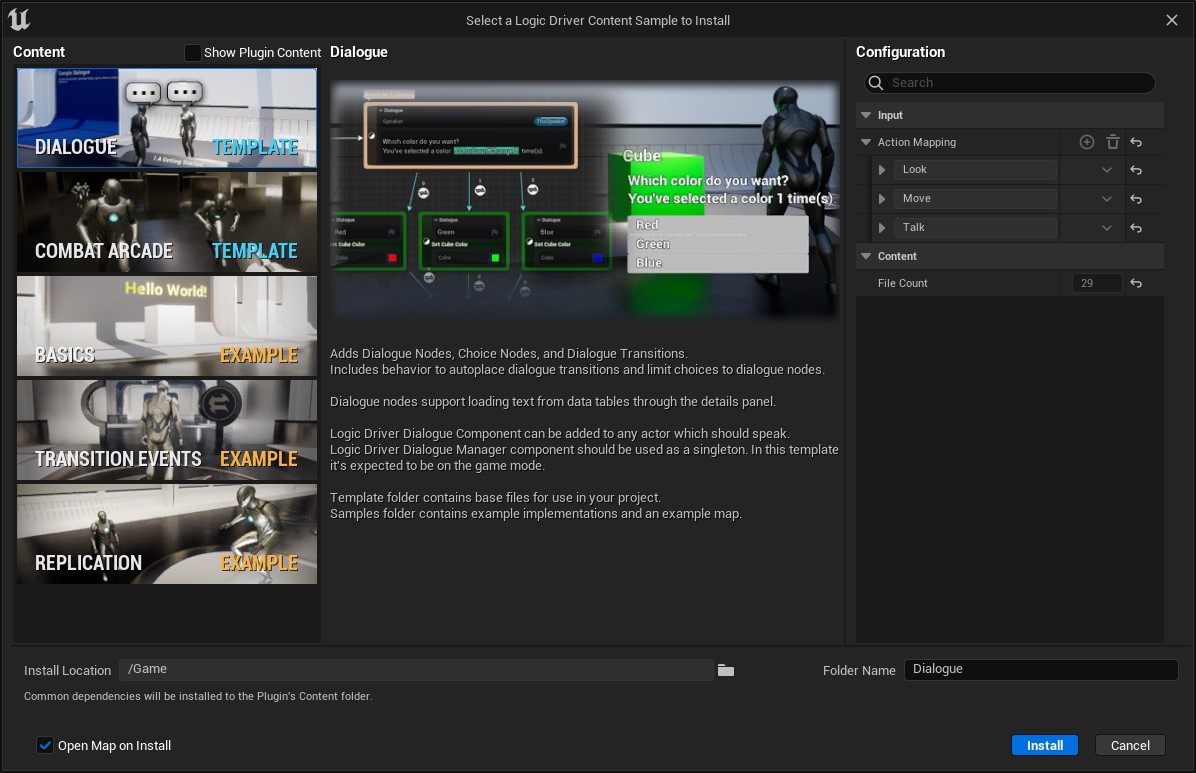Cancel the sample installation dialog
The height and width of the screenshot is (773, 1196).
click(1129, 745)
